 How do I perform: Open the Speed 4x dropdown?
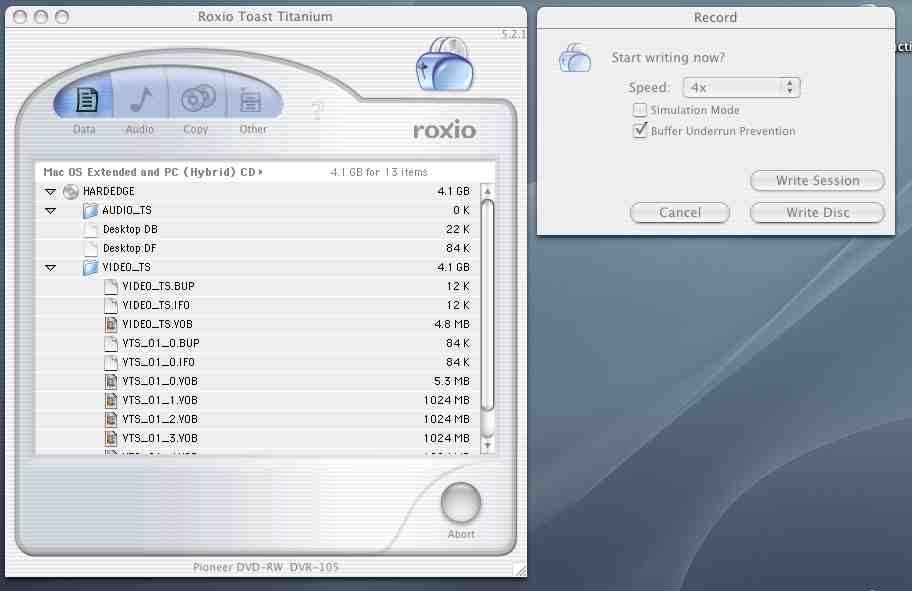pyautogui.click(x=742, y=88)
